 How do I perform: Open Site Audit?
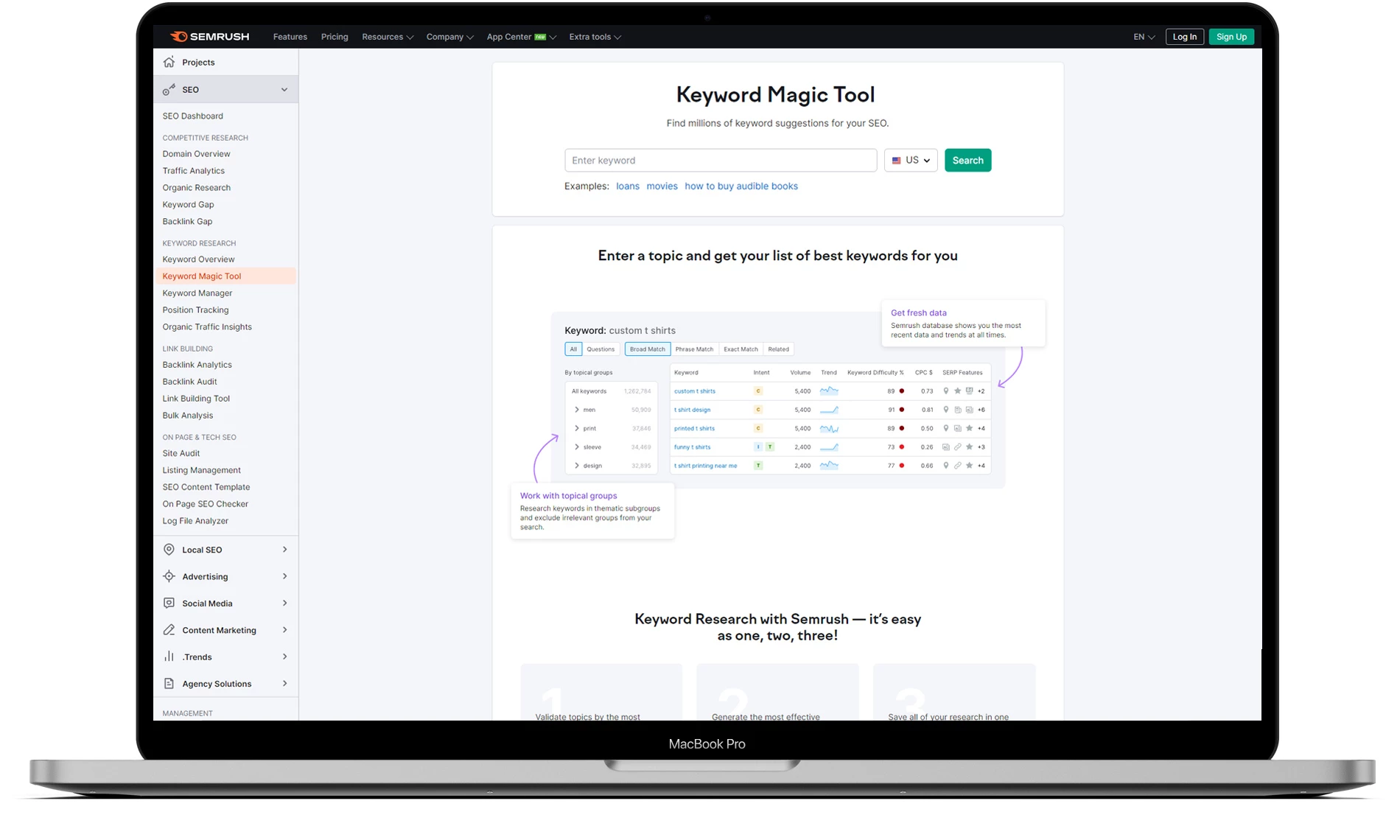click(x=181, y=453)
